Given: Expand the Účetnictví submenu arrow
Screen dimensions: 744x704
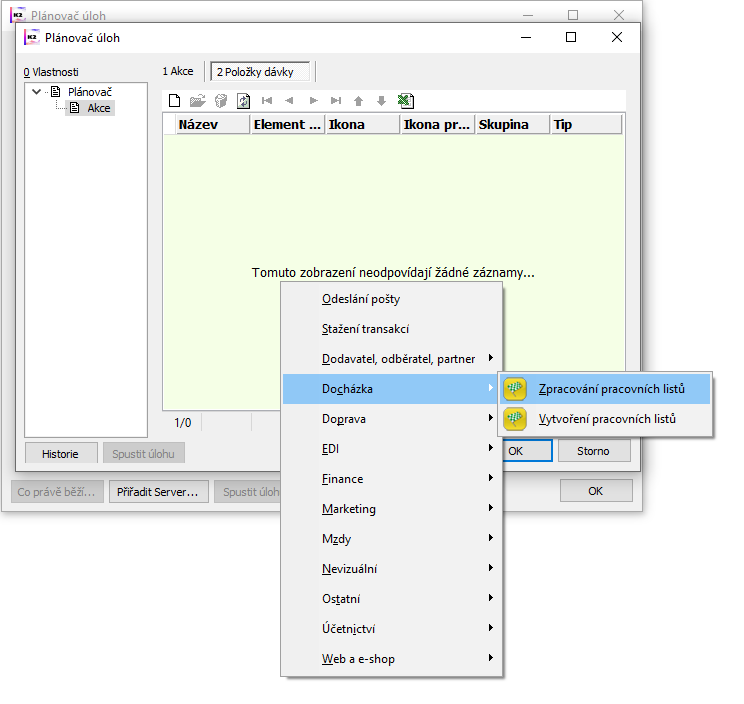Looking at the screenshot, I should click(491, 628).
